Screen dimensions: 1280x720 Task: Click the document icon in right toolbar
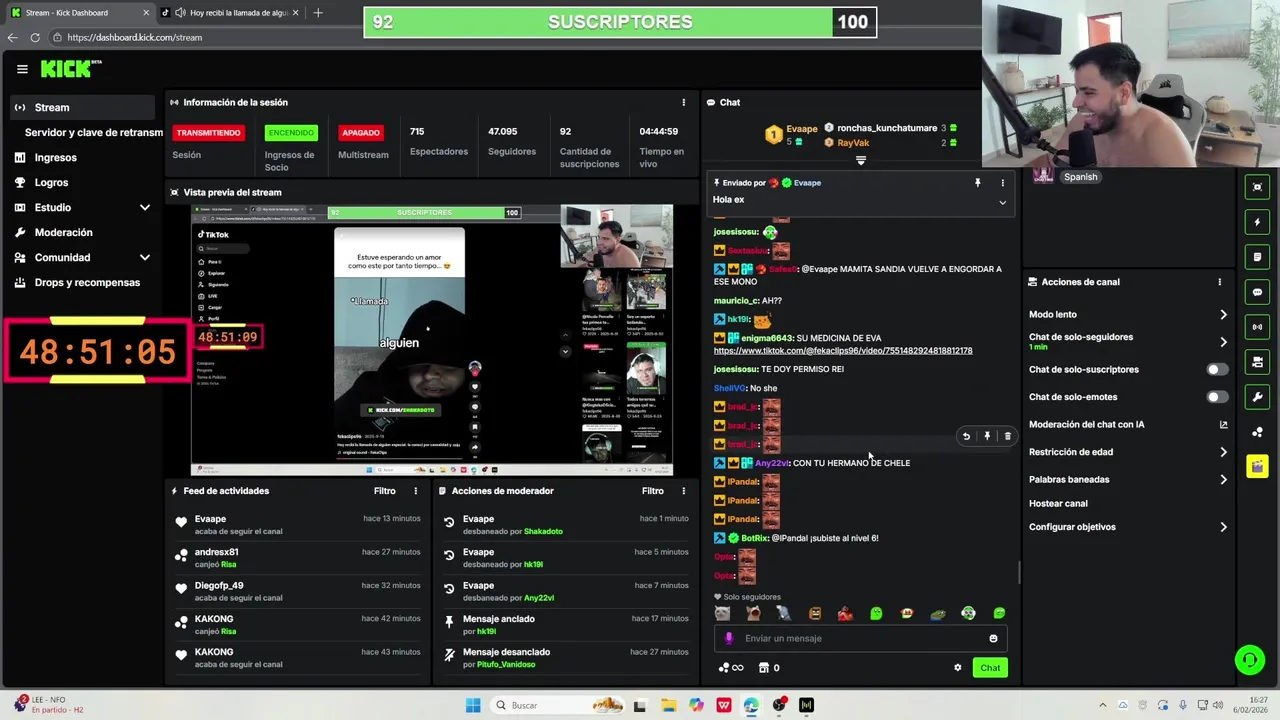pos(1257,257)
